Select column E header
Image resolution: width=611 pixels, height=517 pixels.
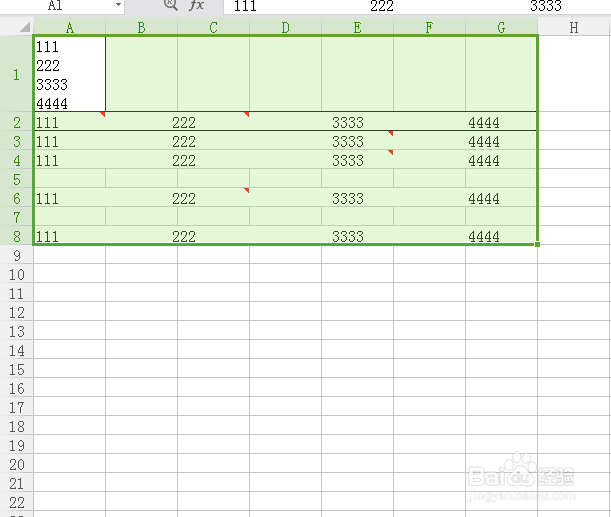358,27
